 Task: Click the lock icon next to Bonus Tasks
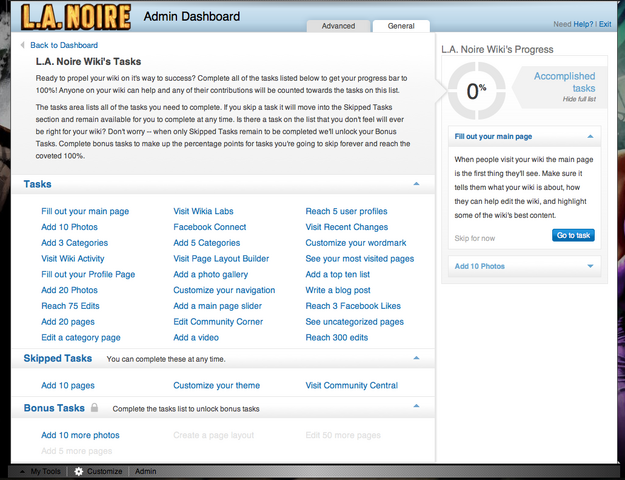94,407
